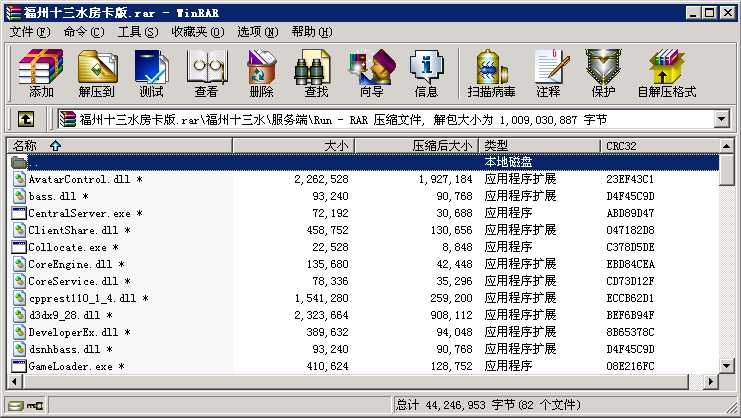
Task: Click size value 2,323,664
Action: click(321, 315)
